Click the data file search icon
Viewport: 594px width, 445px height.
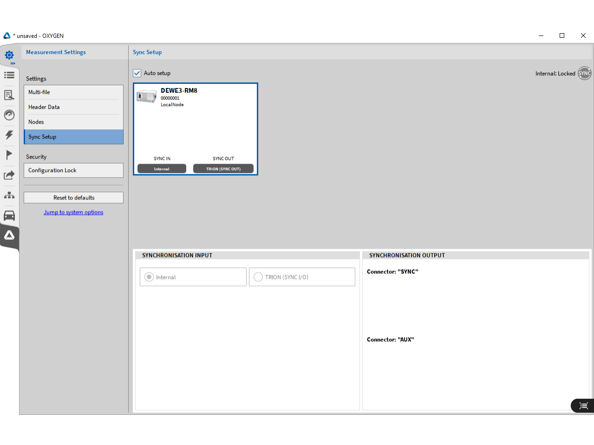coord(9,95)
